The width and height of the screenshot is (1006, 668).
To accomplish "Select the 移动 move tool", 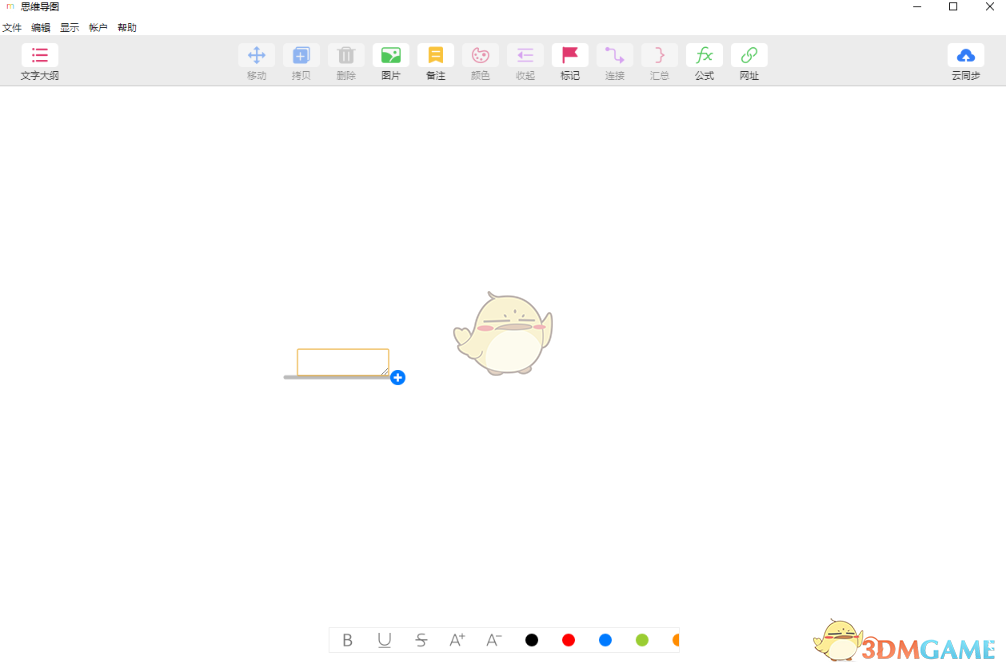I will 256,60.
